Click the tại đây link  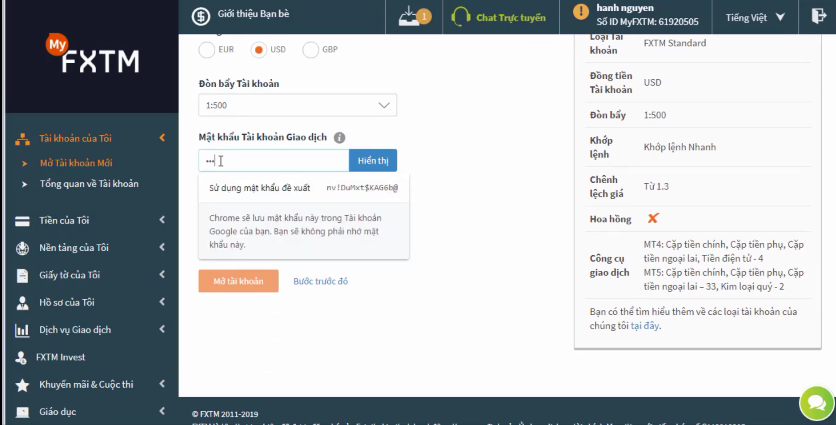click(x=645, y=326)
